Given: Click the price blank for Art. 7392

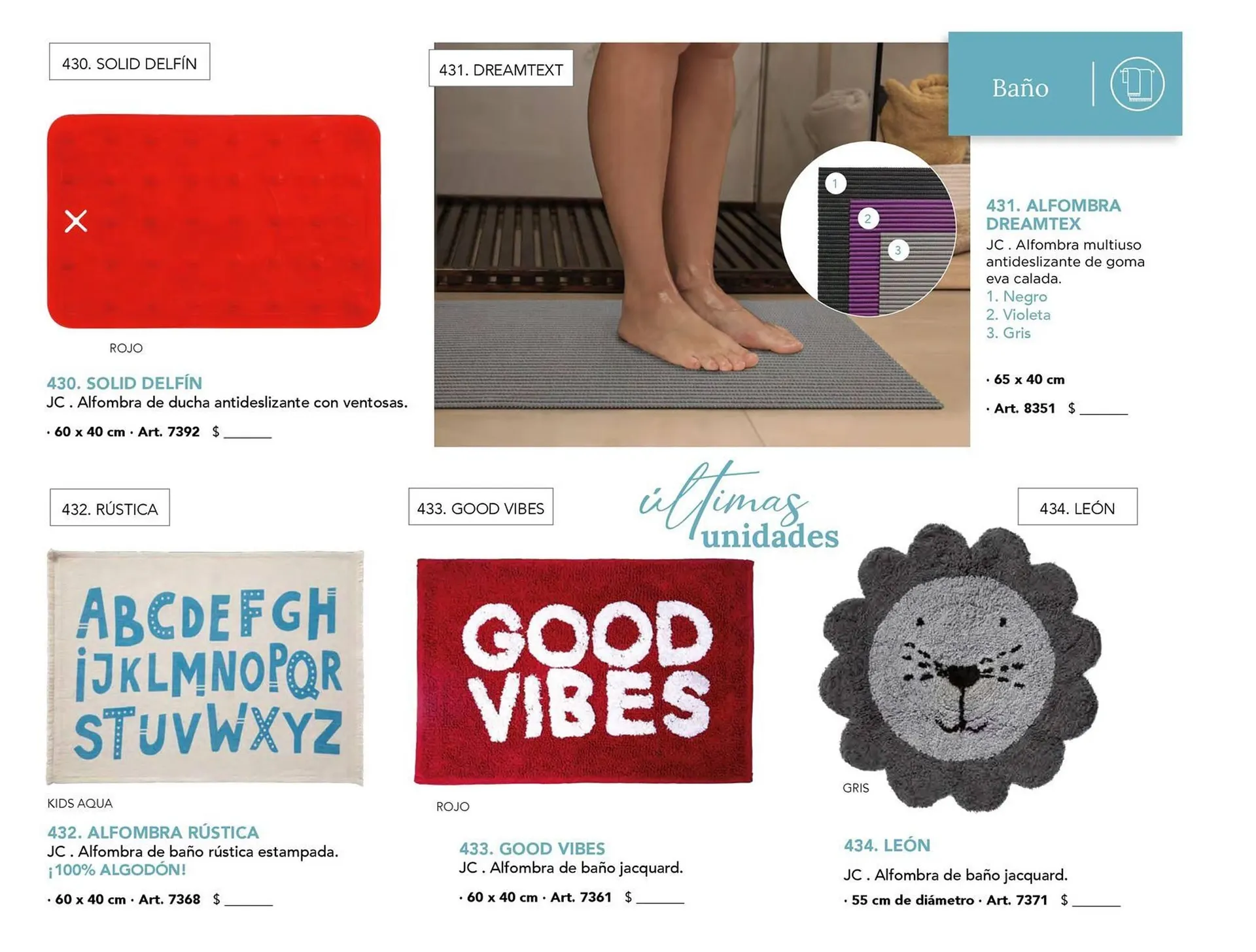Looking at the screenshot, I should tap(248, 433).
